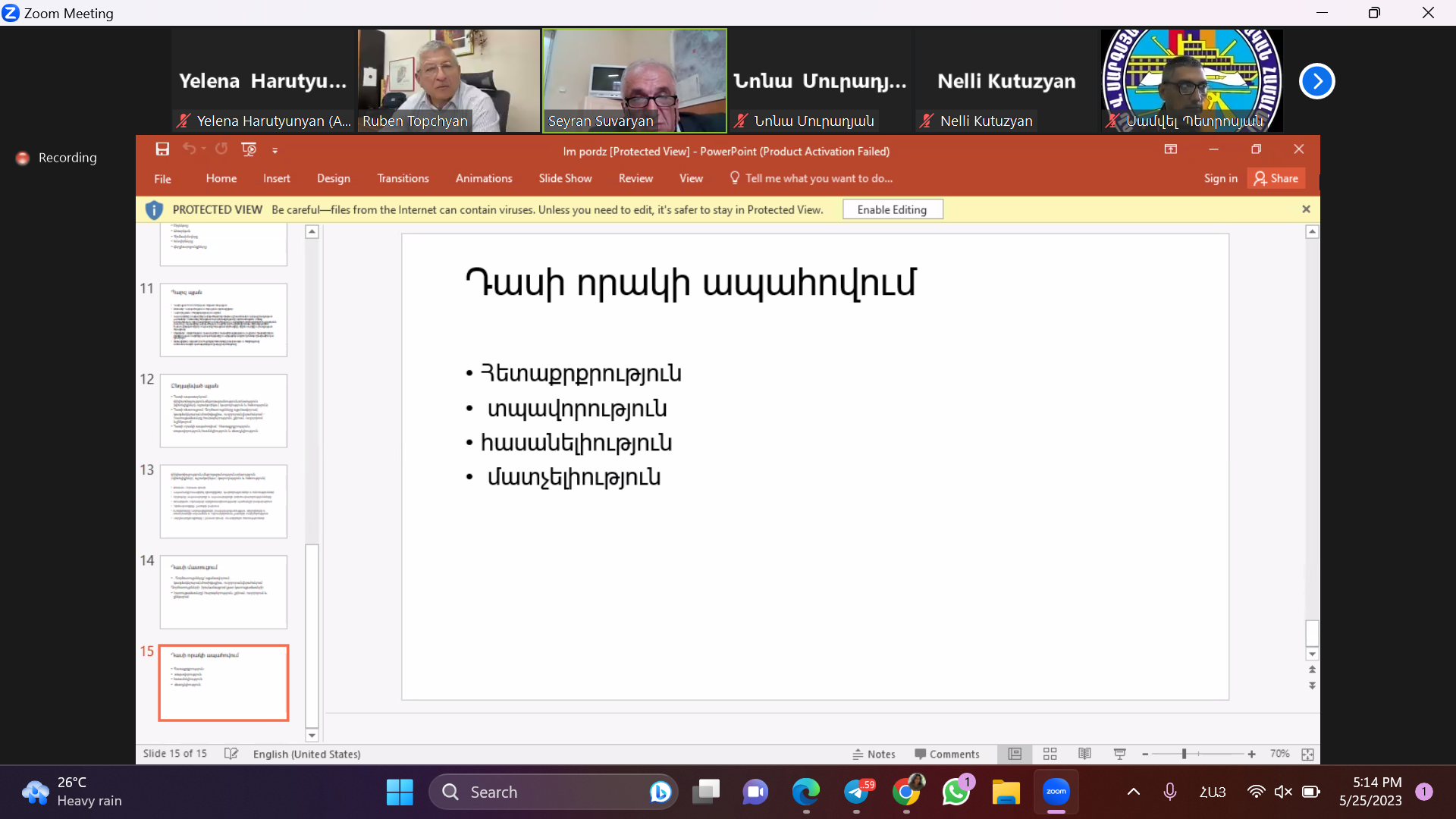Select slide 15 thumbnail
Image resolution: width=1456 pixels, height=819 pixels.
[x=224, y=682]
